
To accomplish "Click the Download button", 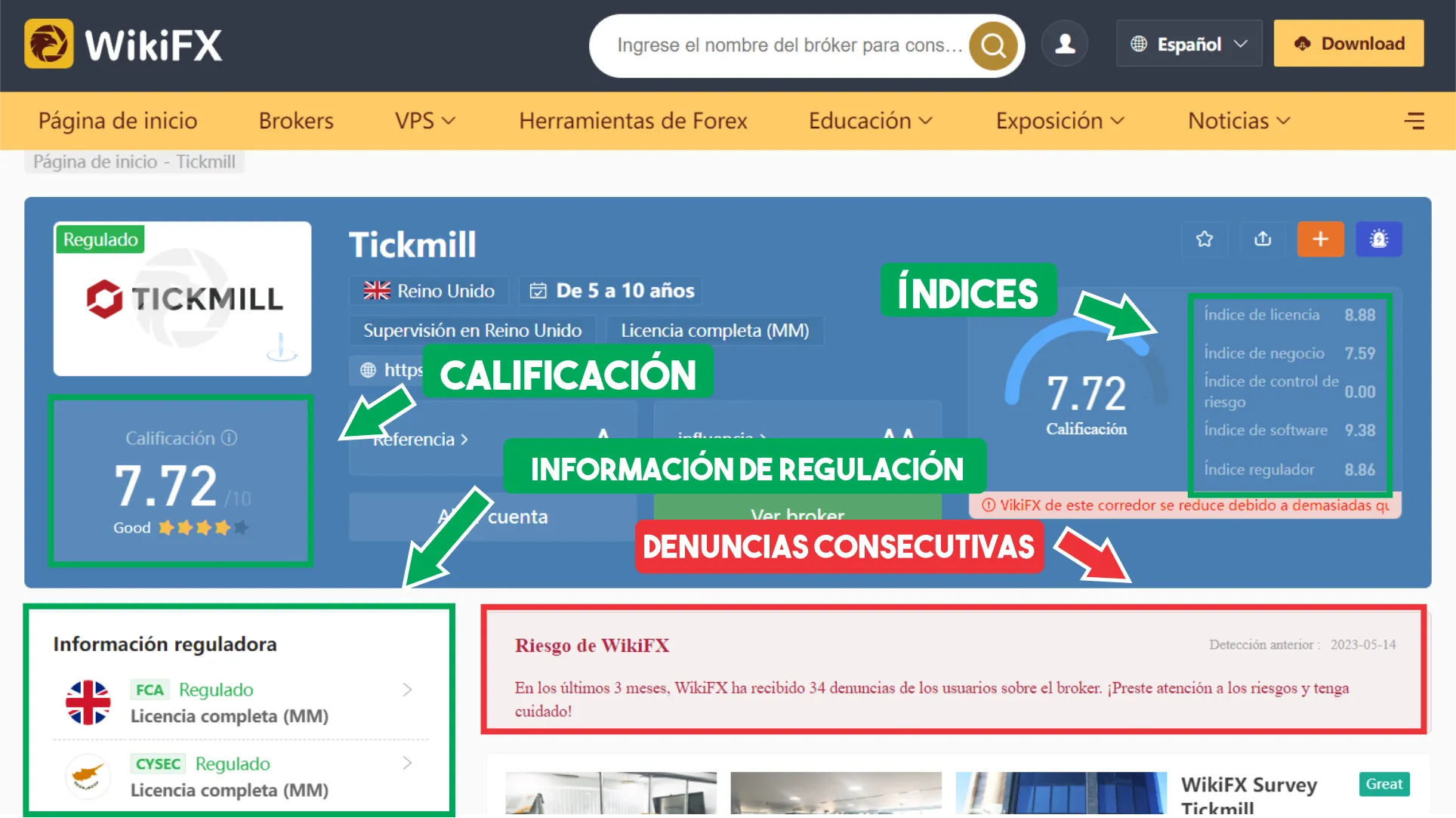I will click(x=1349, y=44).
